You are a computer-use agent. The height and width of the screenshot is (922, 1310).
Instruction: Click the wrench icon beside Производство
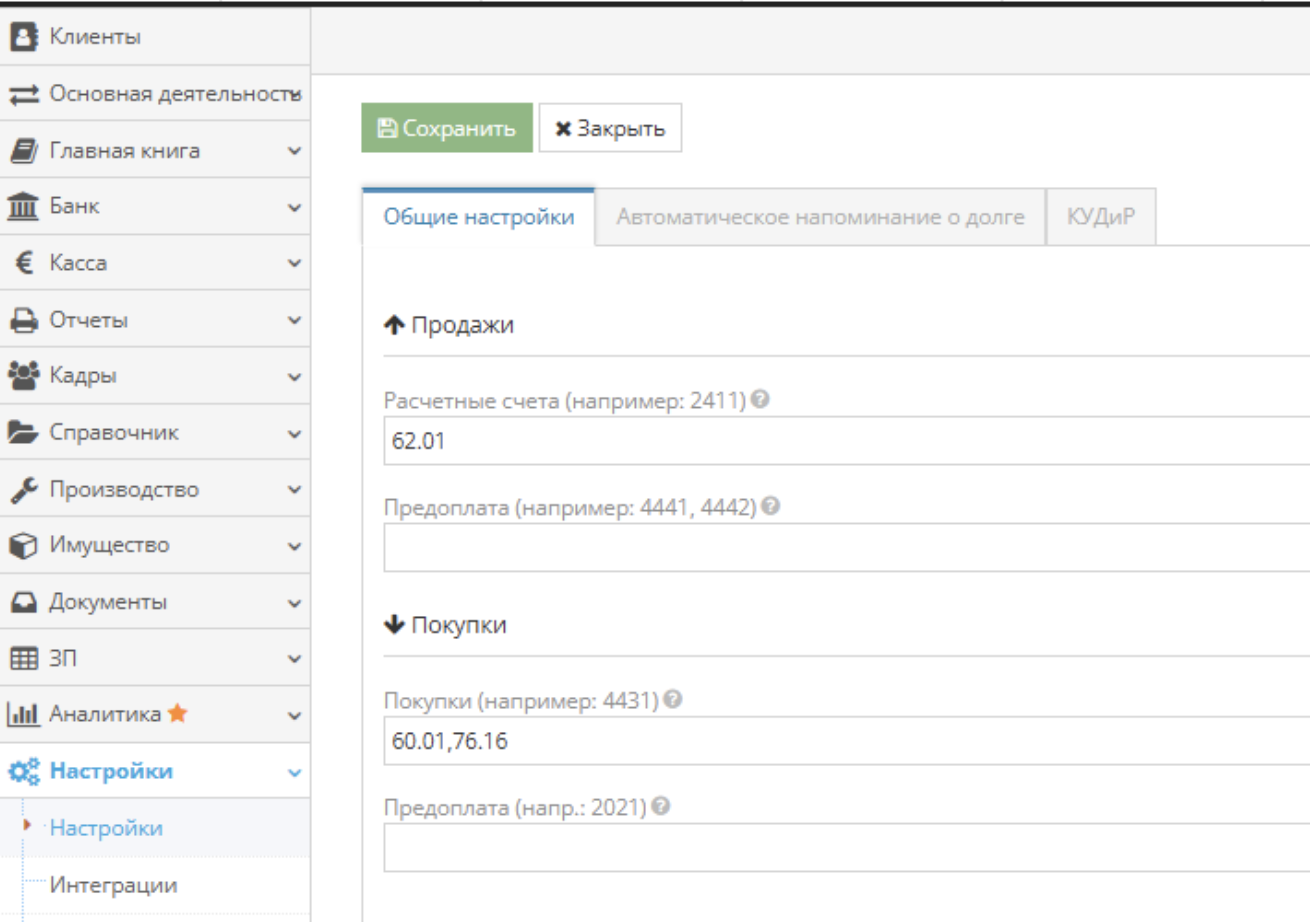point(23,490)
